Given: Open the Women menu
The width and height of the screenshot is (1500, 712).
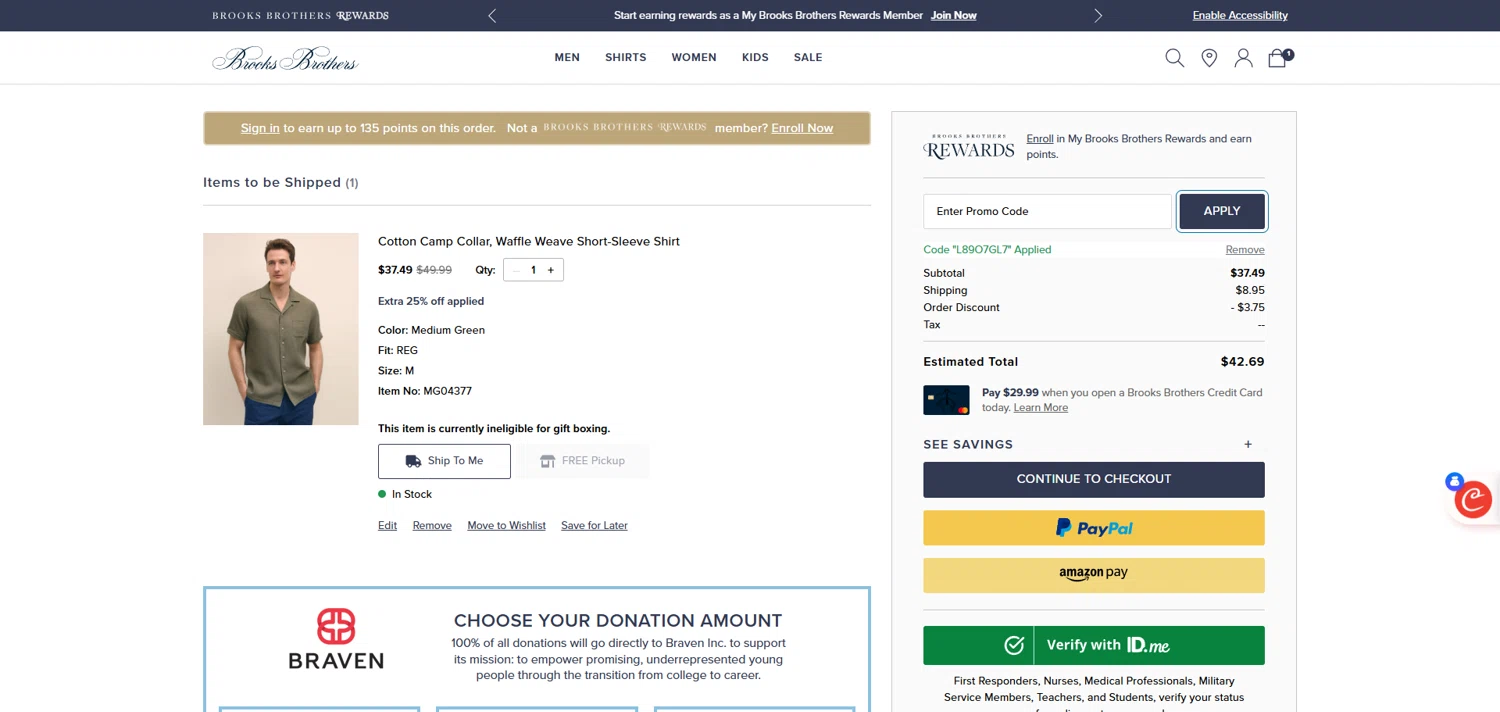Looking at the screenshot, I should [694, 58].
